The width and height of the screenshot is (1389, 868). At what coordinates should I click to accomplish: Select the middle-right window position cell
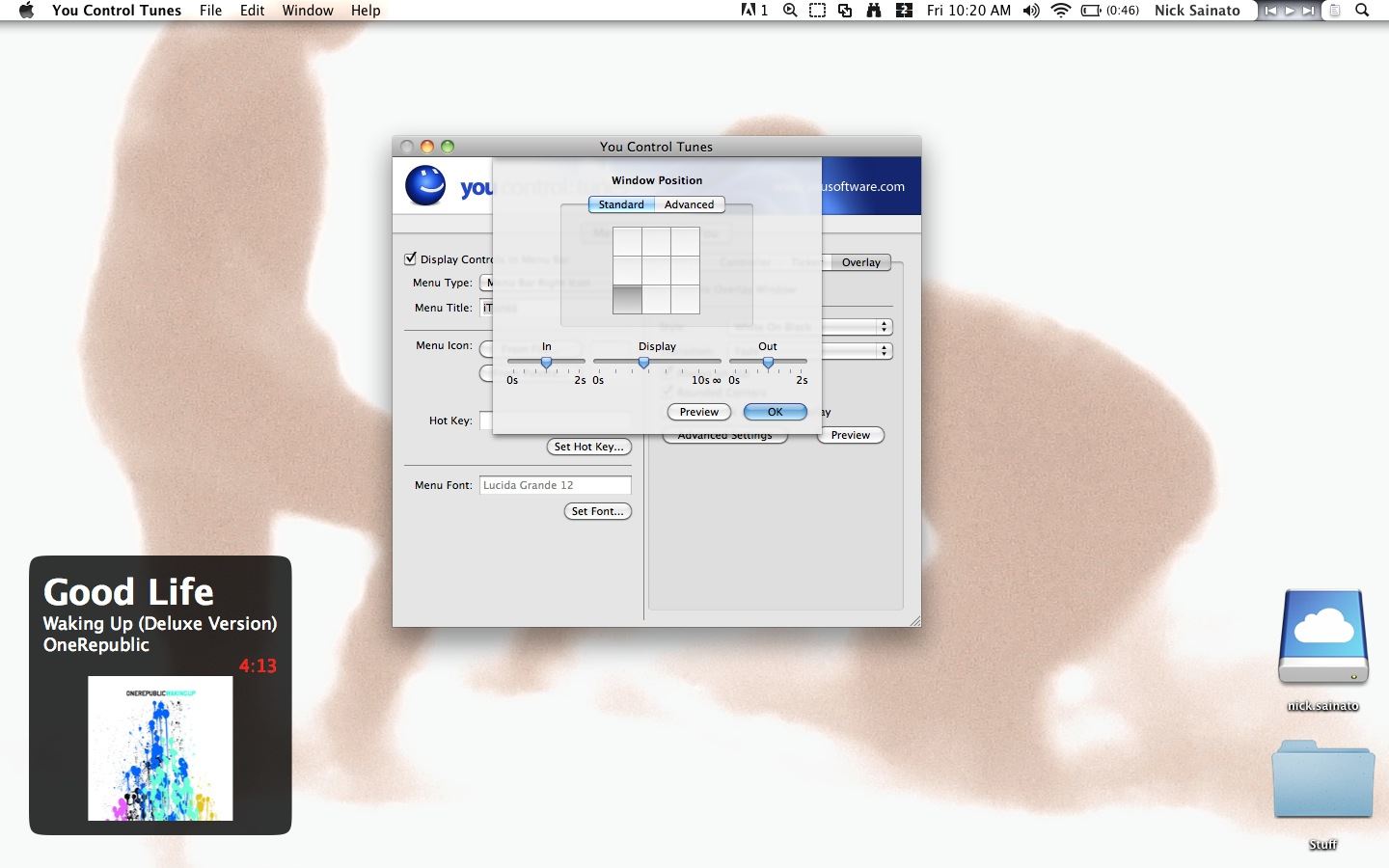[x=686, y=270]
